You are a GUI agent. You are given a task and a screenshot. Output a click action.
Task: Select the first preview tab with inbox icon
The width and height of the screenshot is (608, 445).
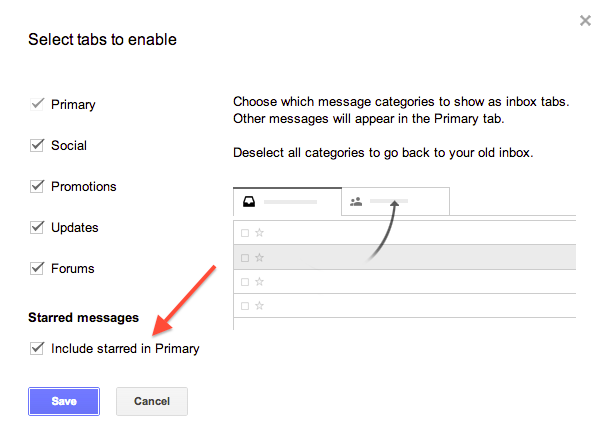[x=287, y=202]
